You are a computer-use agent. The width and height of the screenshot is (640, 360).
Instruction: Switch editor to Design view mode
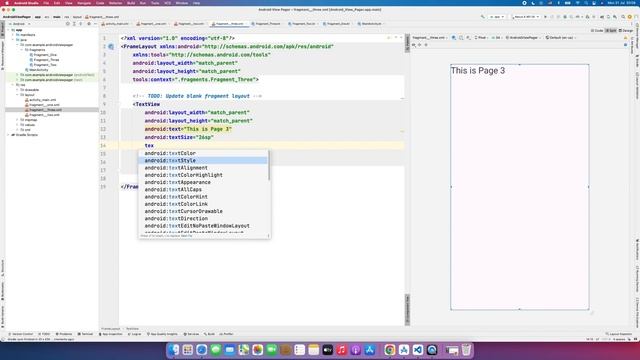[x=626, y=31]
